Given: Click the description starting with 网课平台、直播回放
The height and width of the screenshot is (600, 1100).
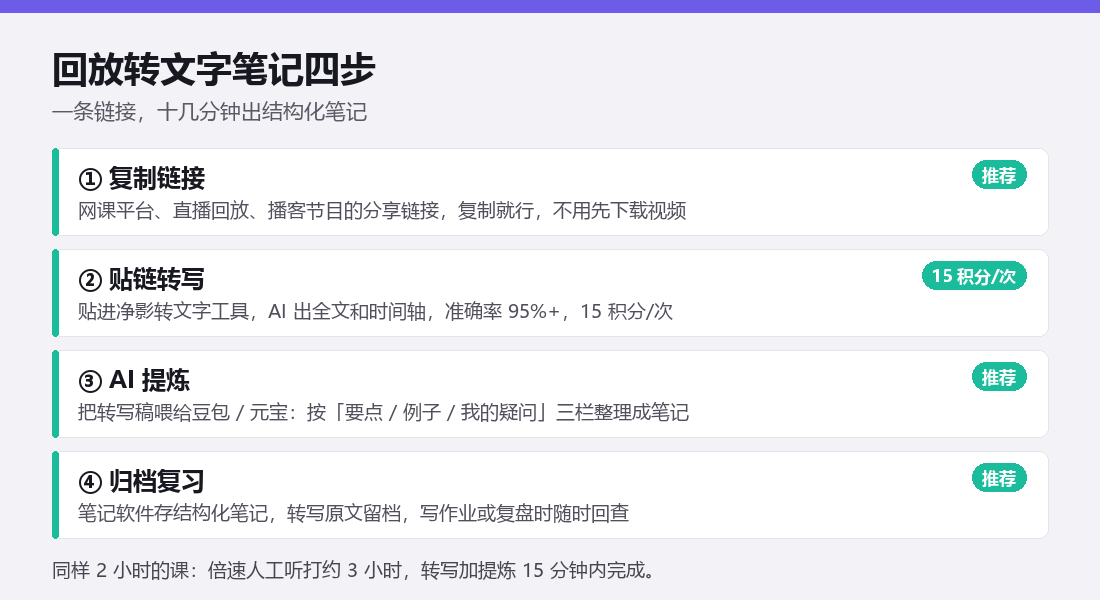Looking at the screenshot, I should pyautogui.click(x=382, y=211).
